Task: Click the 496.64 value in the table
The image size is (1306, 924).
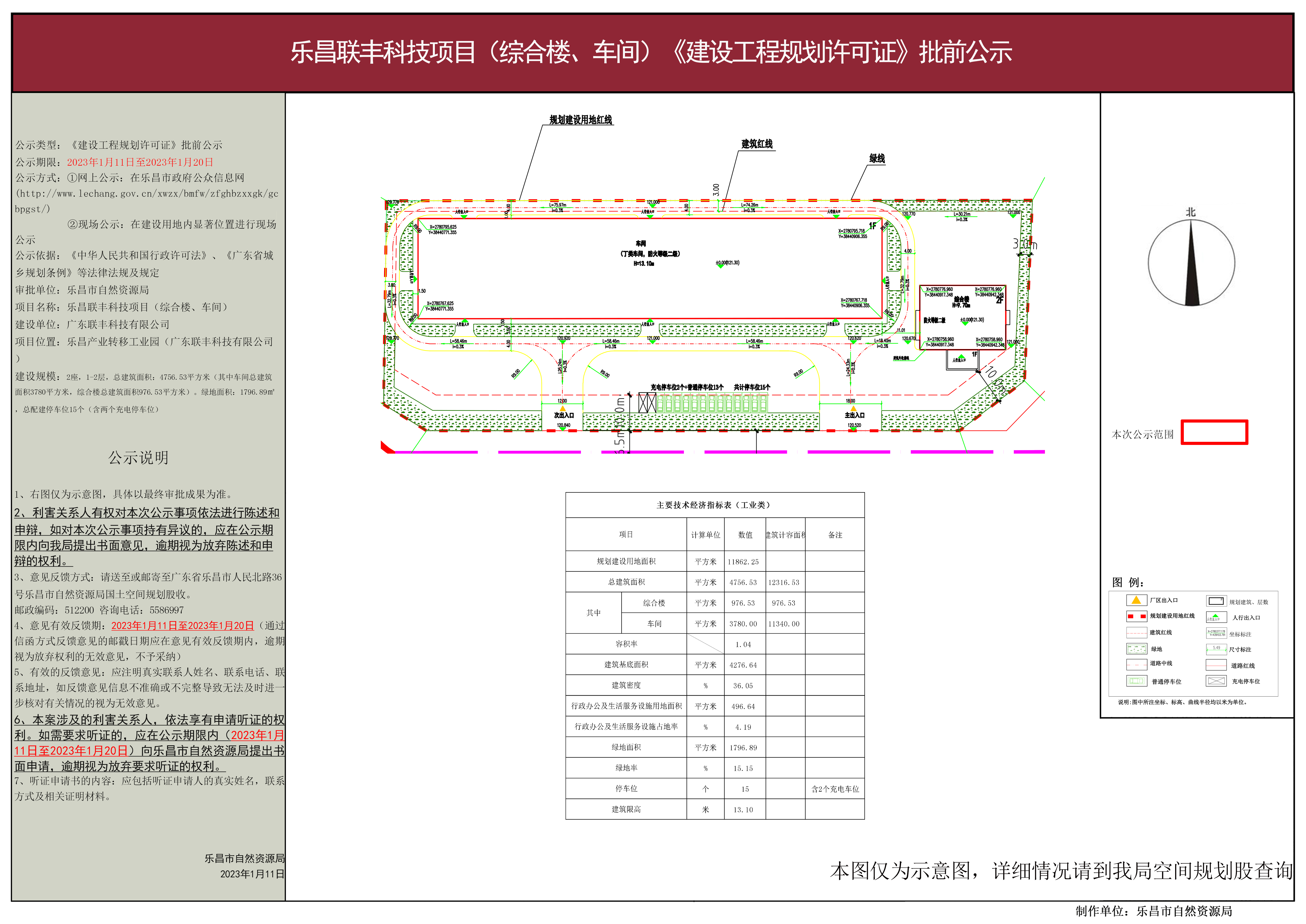Action: (x=743, y=706)
